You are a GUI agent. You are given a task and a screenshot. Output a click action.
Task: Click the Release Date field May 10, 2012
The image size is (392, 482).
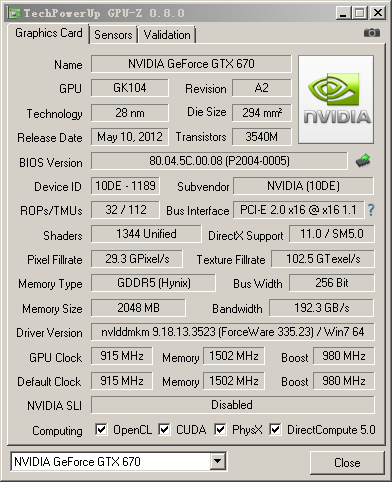(x=130, y=137)
